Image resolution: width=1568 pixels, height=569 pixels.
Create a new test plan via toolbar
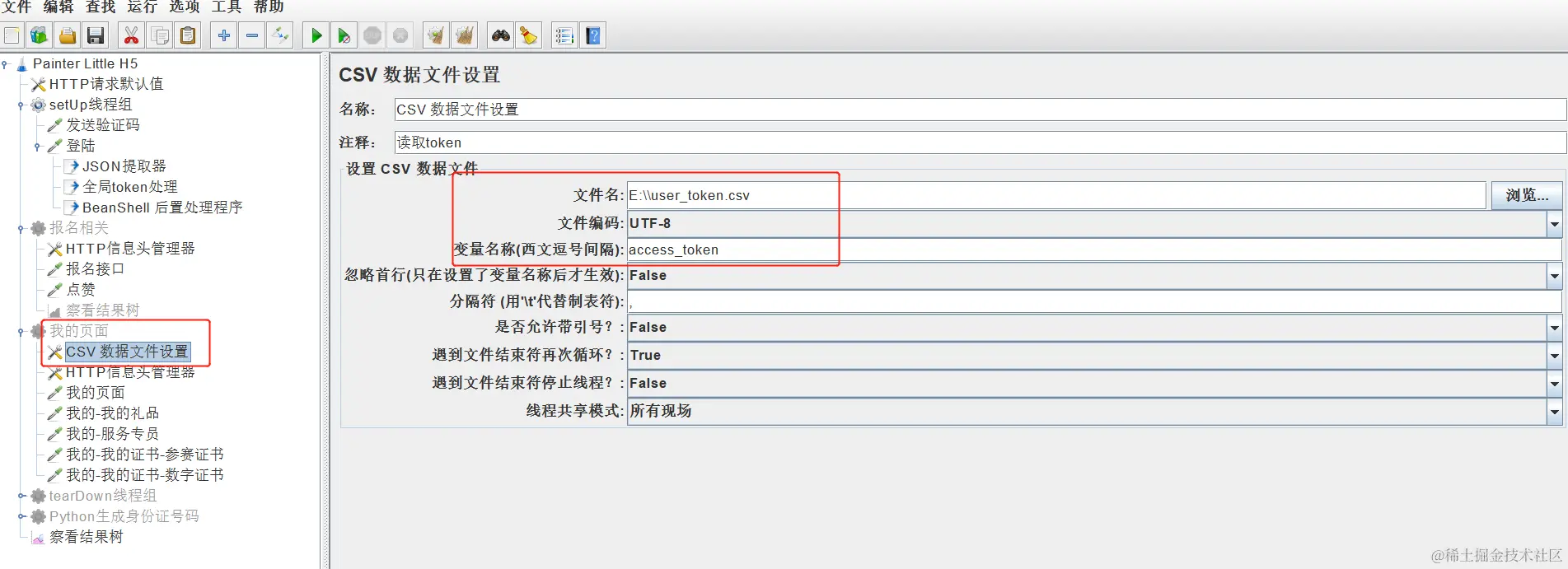pyautogui.click(x=12, y=35)
